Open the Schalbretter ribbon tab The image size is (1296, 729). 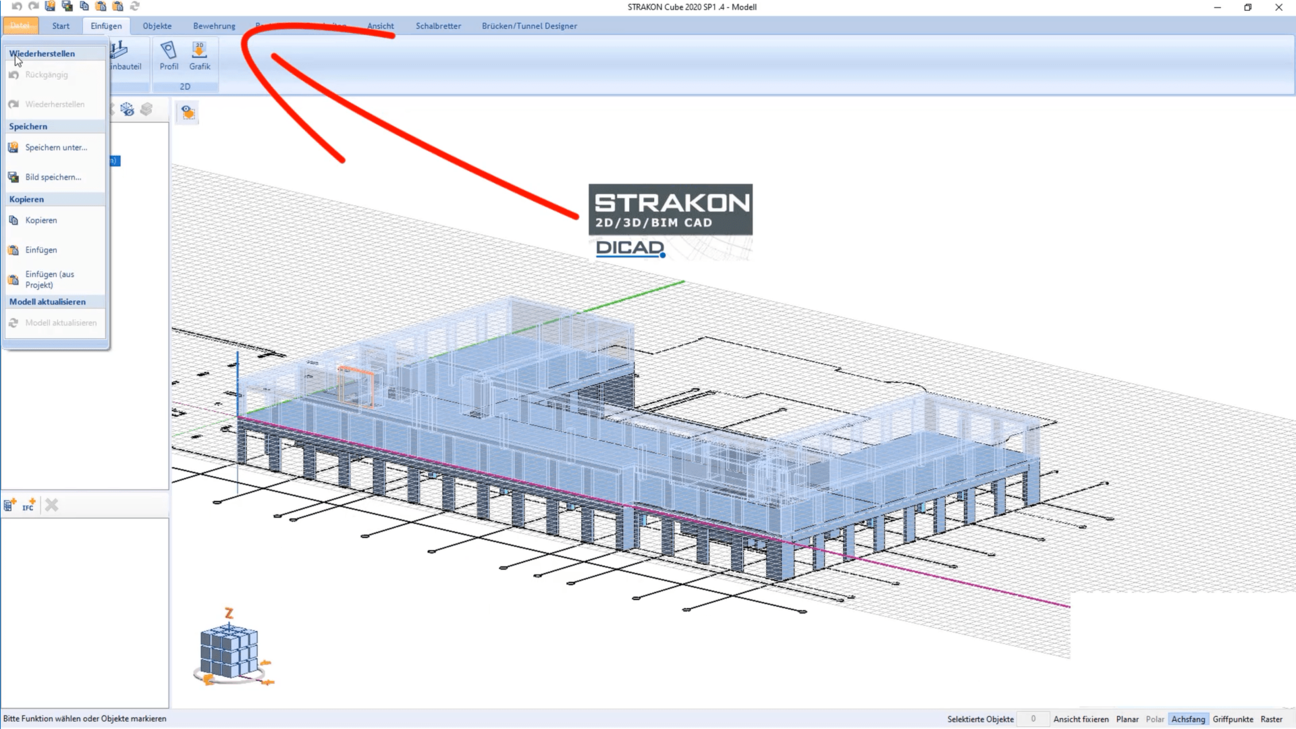tap(438, 26)
